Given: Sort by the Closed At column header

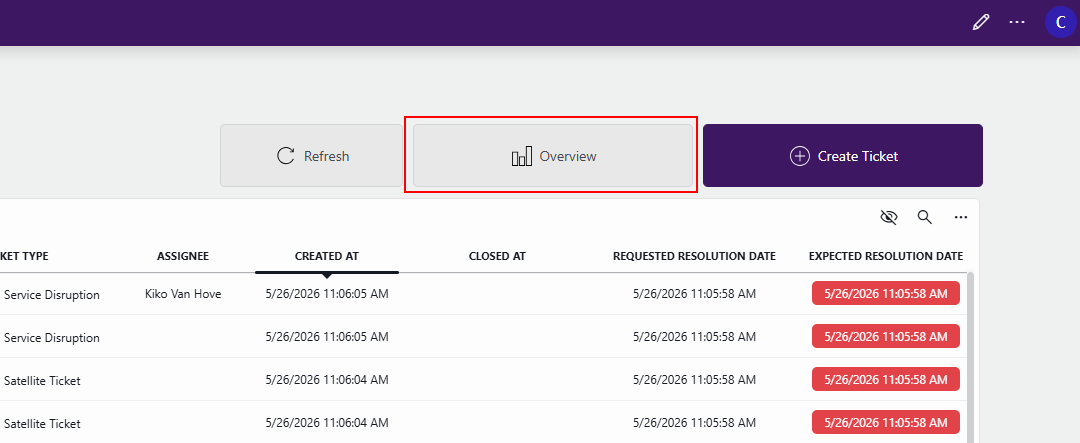Looking at the screenshot, I should click(x=497, y=256).
